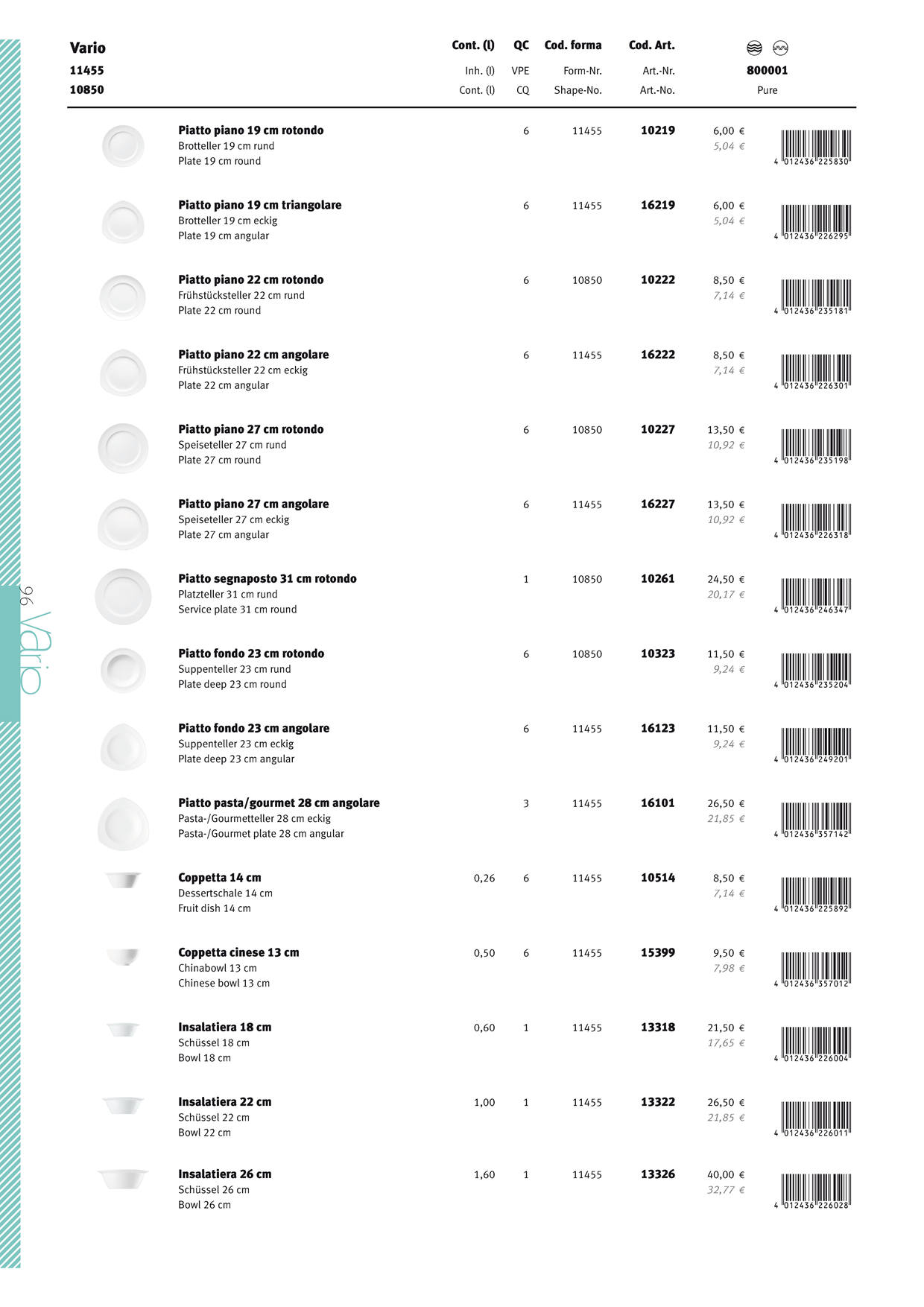Click the barcode for Piatto segnaposto 31 cm
This screenshot has height=1307, width=924.
click(x=815, y=594)
